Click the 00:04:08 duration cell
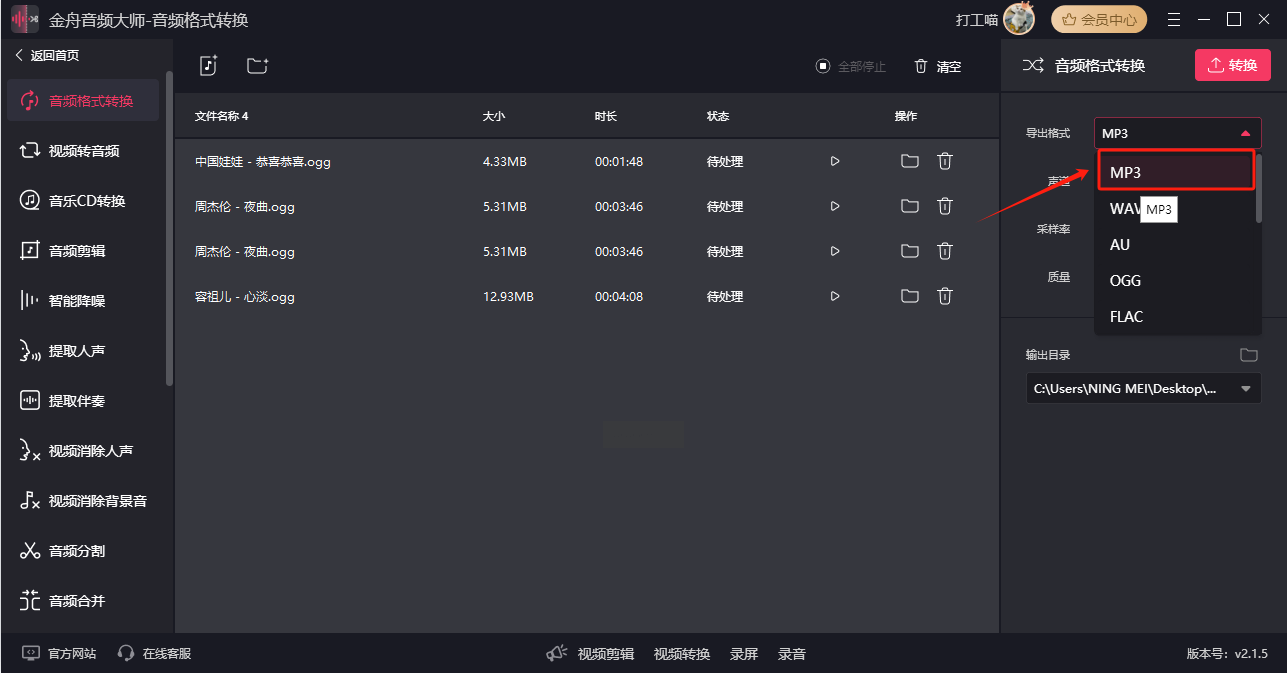This screenshot has width=1287, height=673. tap(619, 296)
